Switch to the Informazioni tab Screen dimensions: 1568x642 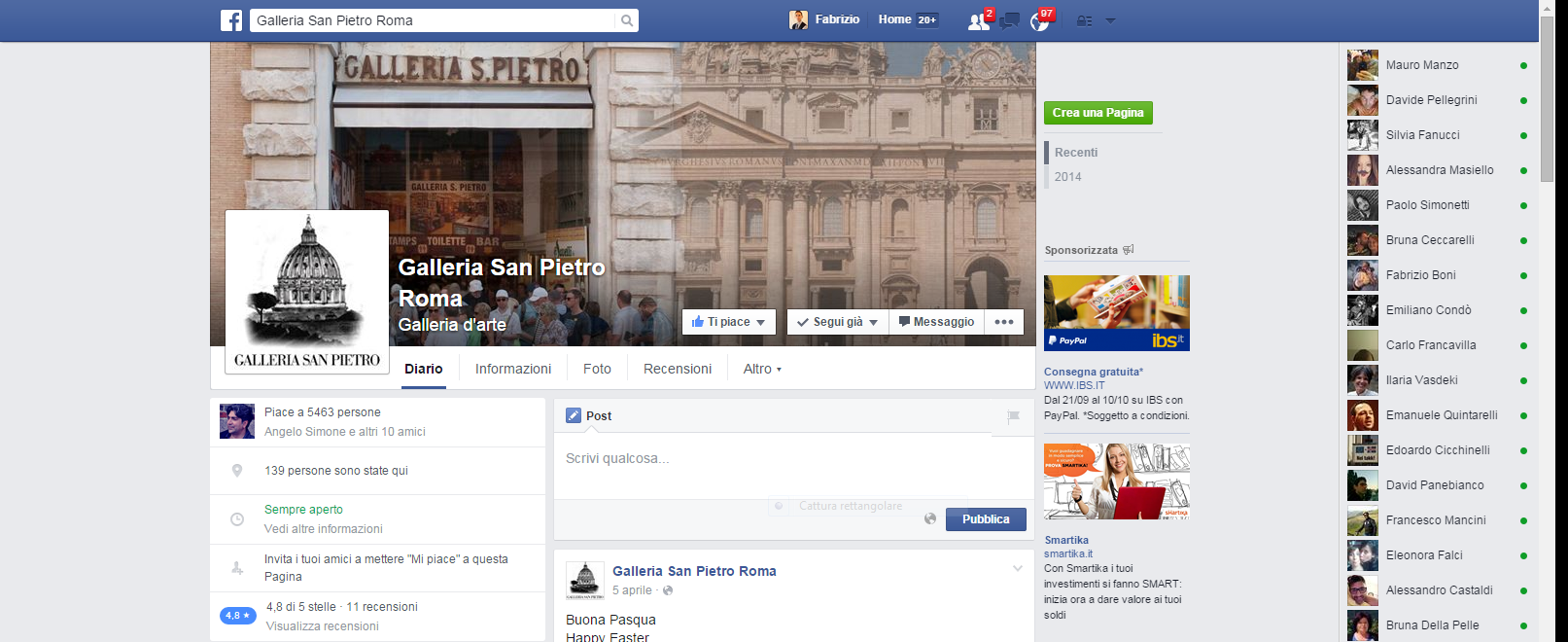(x=513, y=369)
